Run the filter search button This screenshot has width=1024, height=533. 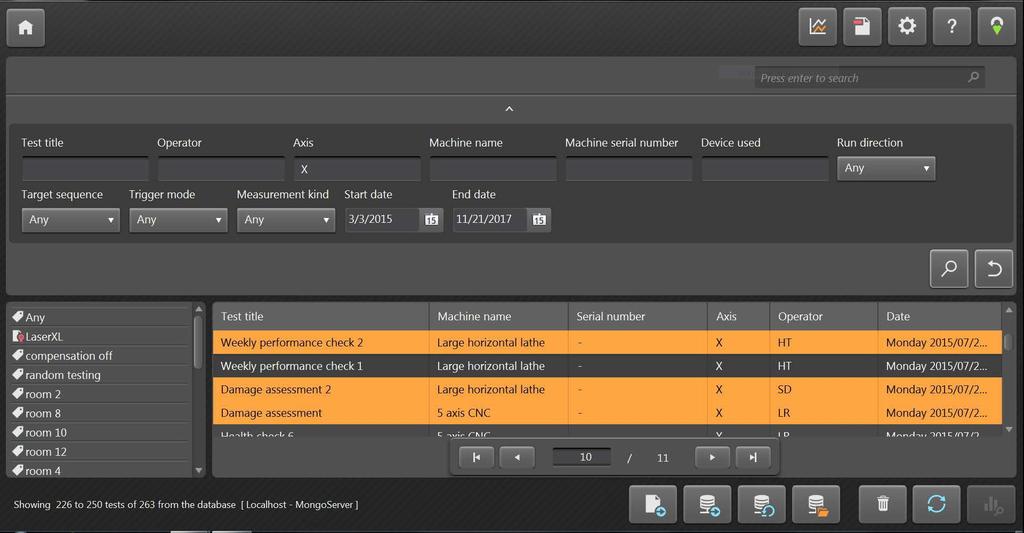(949, 268)
